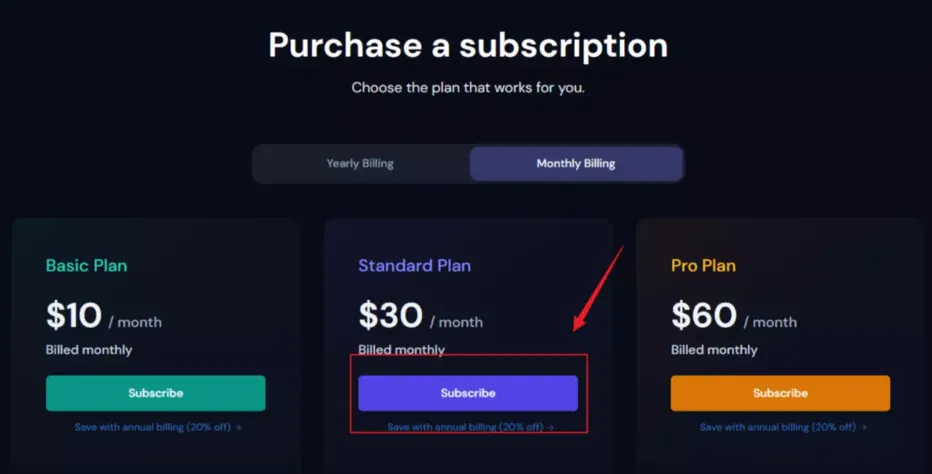This screenshot has width=932, height=474.
Task: Click the $60 price text
Action: coord(704,316)
